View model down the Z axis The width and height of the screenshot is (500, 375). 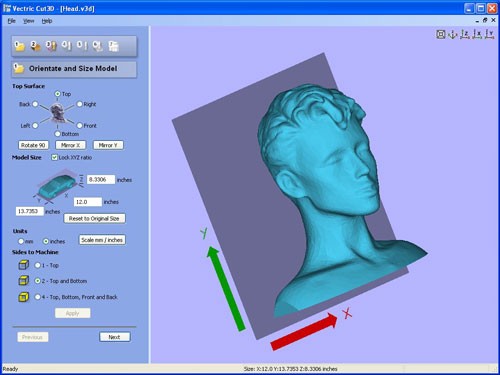tap(465, 34)
